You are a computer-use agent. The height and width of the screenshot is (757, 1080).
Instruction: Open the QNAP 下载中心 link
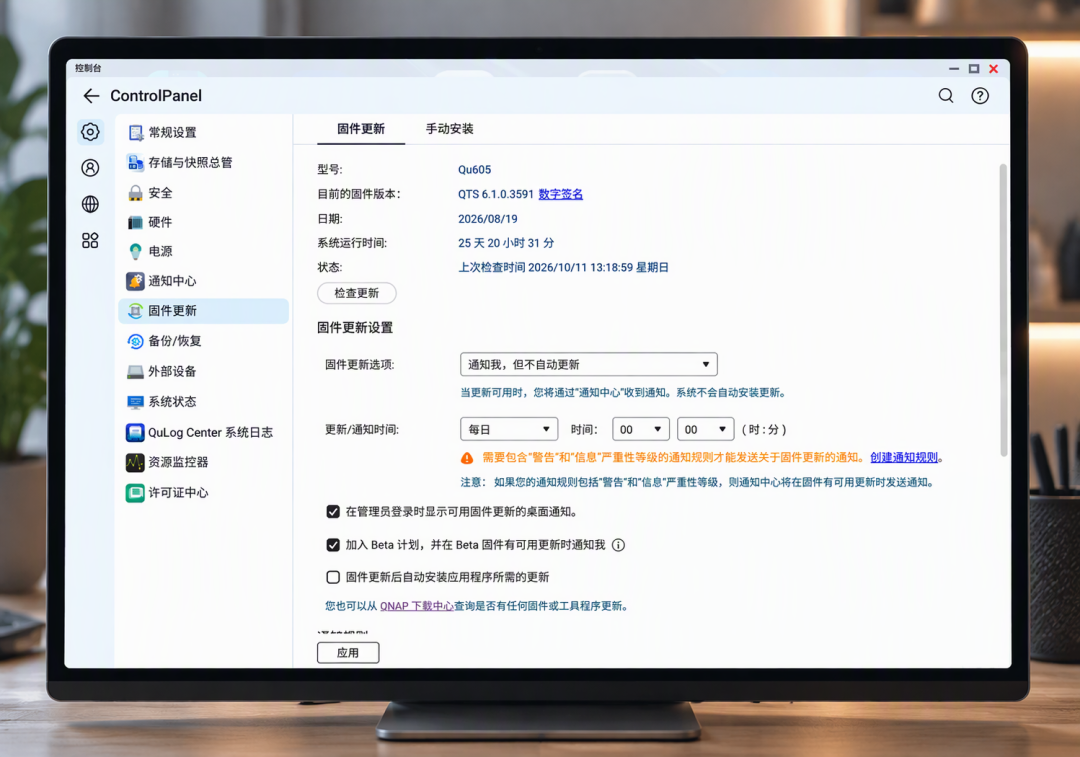click(417, 606)
